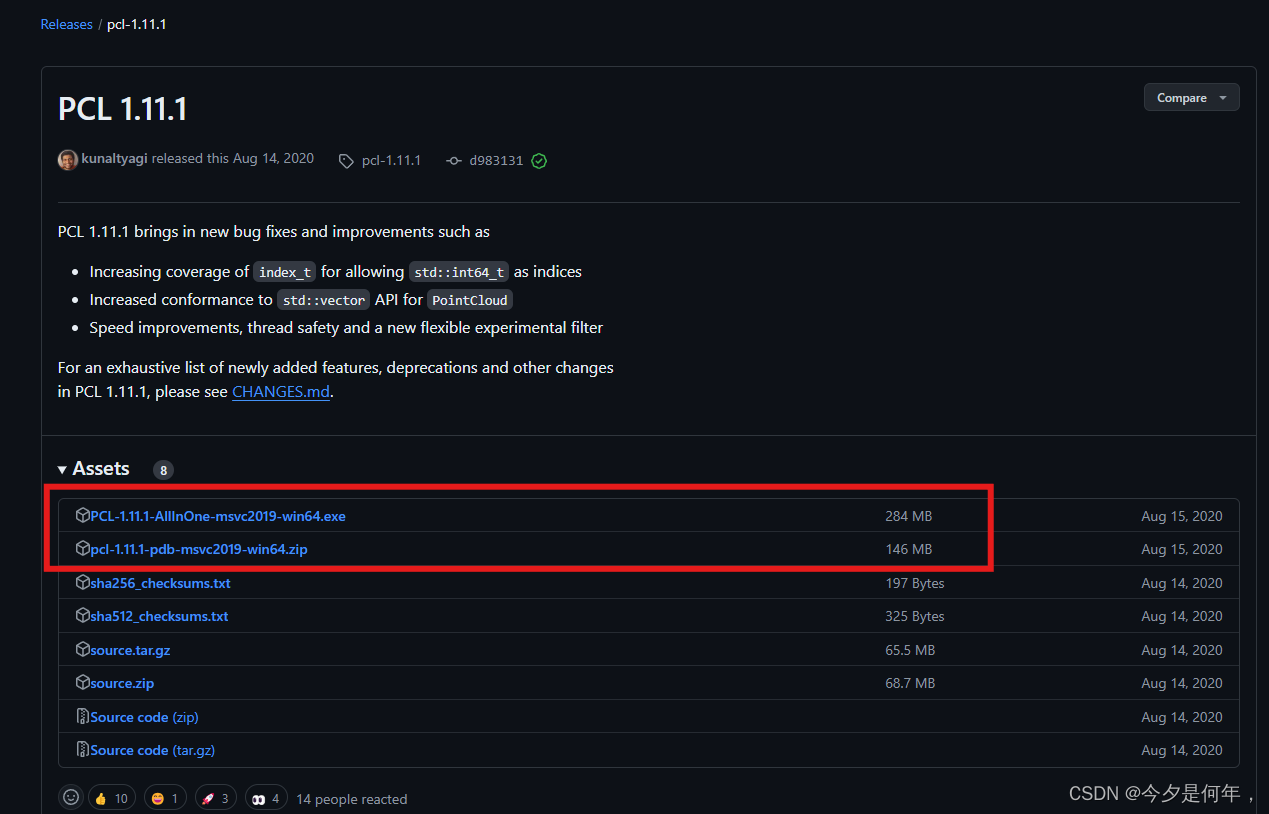1269x814 pixels.
Task: Click the PCL 1.11.1 release title
Action: (123, 108)
